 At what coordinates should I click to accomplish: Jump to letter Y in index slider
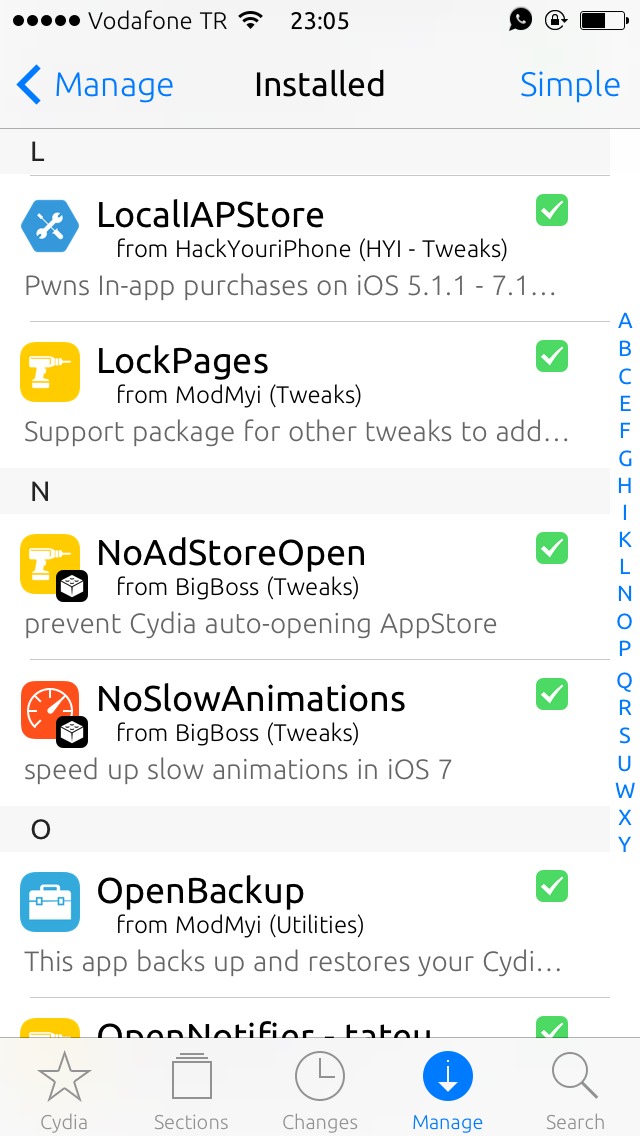(x=625, y=845)
